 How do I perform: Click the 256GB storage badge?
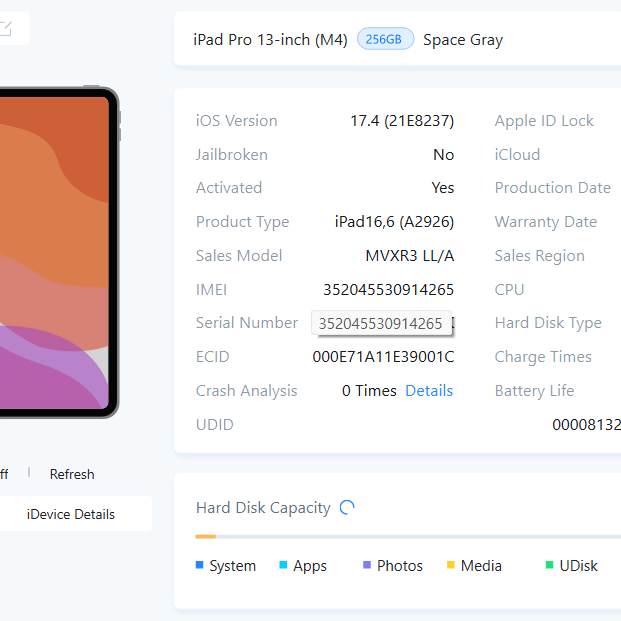(385, 39)
